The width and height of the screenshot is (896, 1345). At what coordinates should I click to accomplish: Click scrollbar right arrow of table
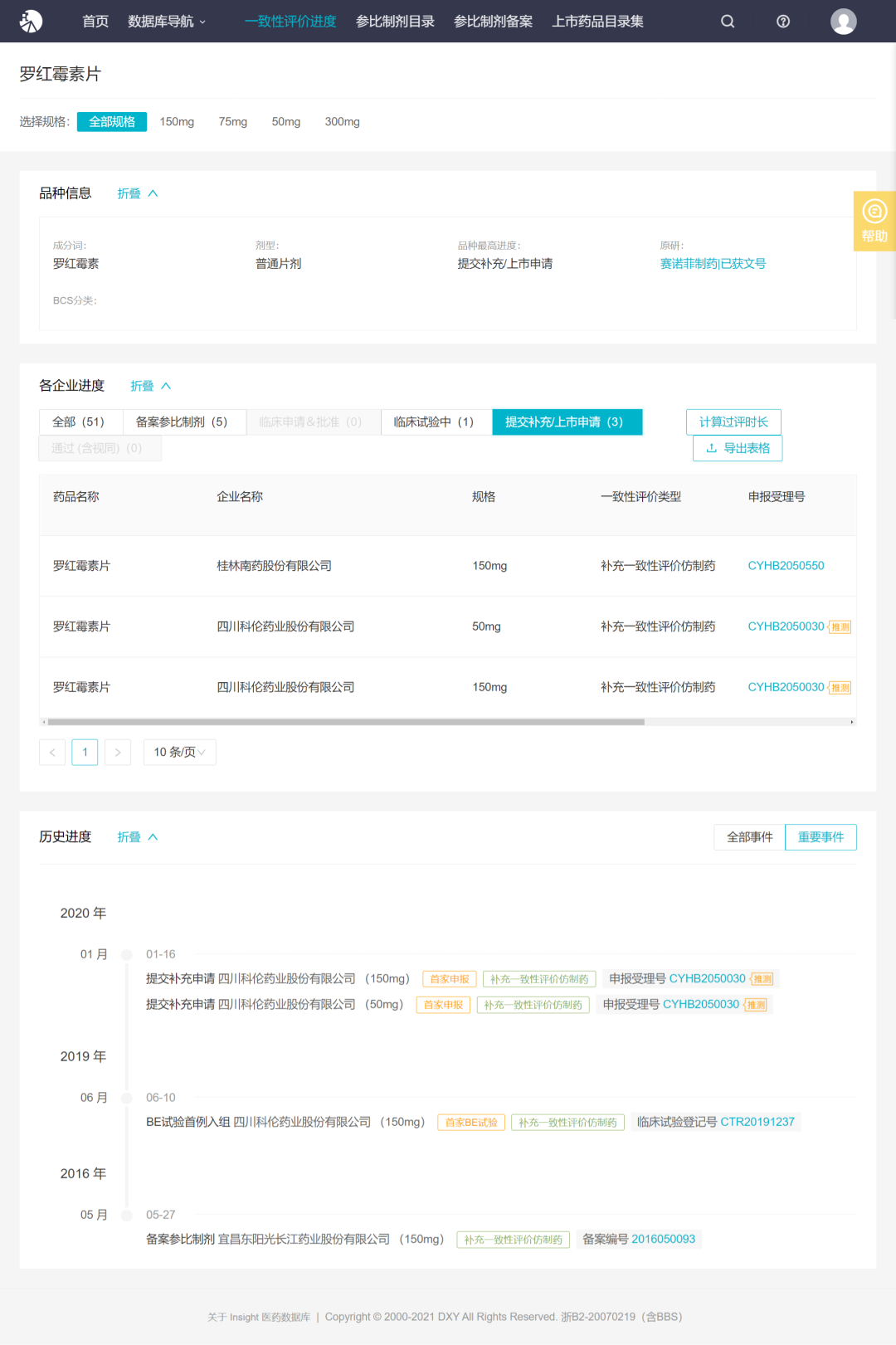tap(852, 722)
